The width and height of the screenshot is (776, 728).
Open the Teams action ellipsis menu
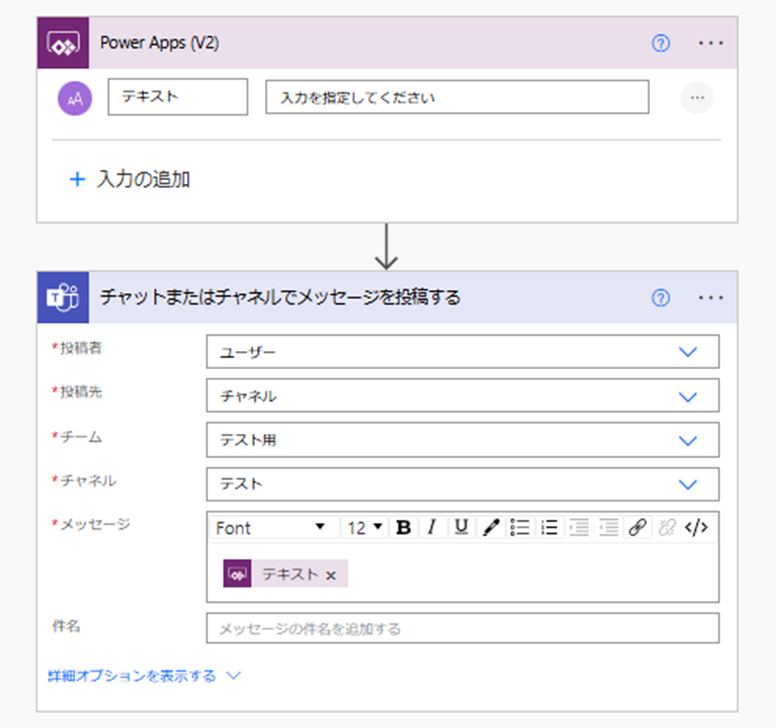coord(711,298)
